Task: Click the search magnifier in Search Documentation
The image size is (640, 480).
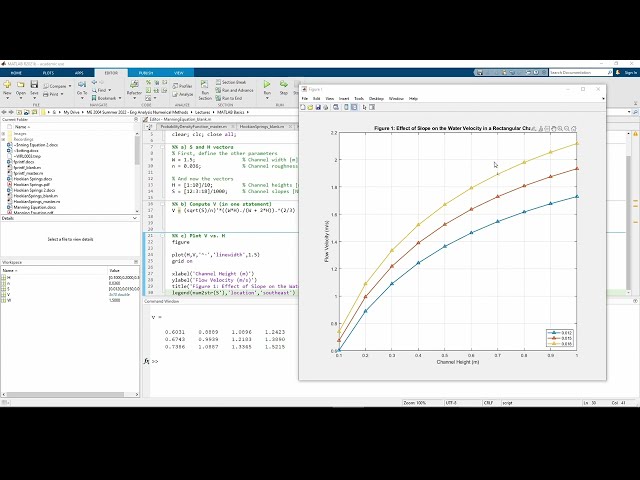Action: [610, 72]
